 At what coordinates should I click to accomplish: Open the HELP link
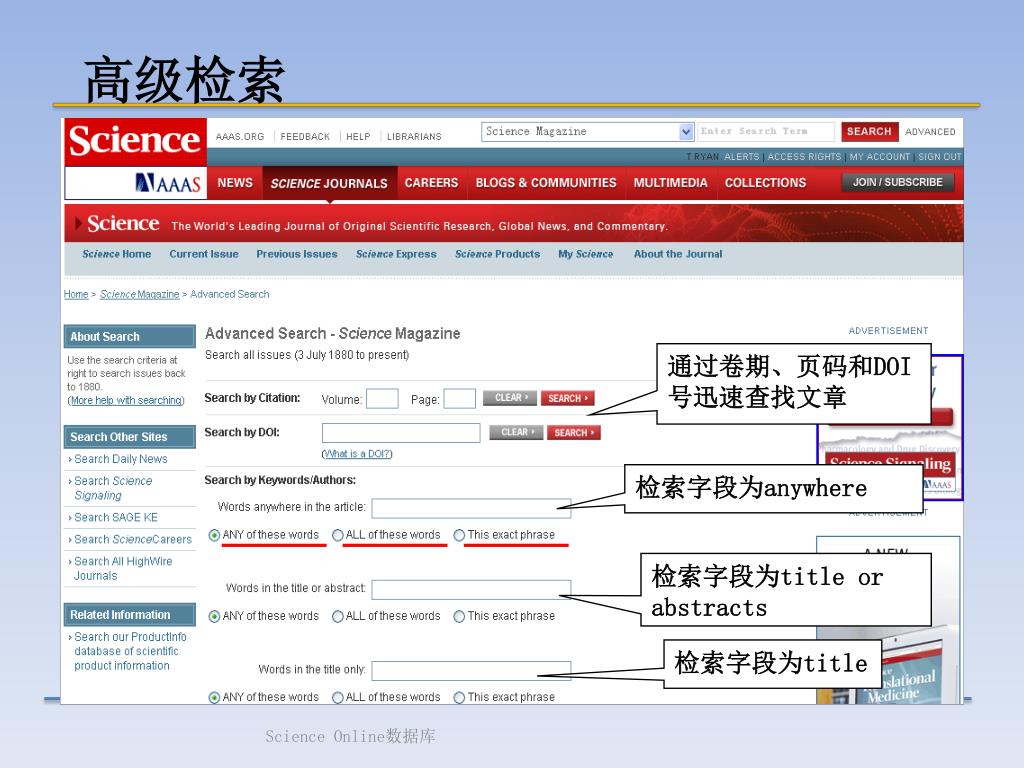(x=358, y=136)
